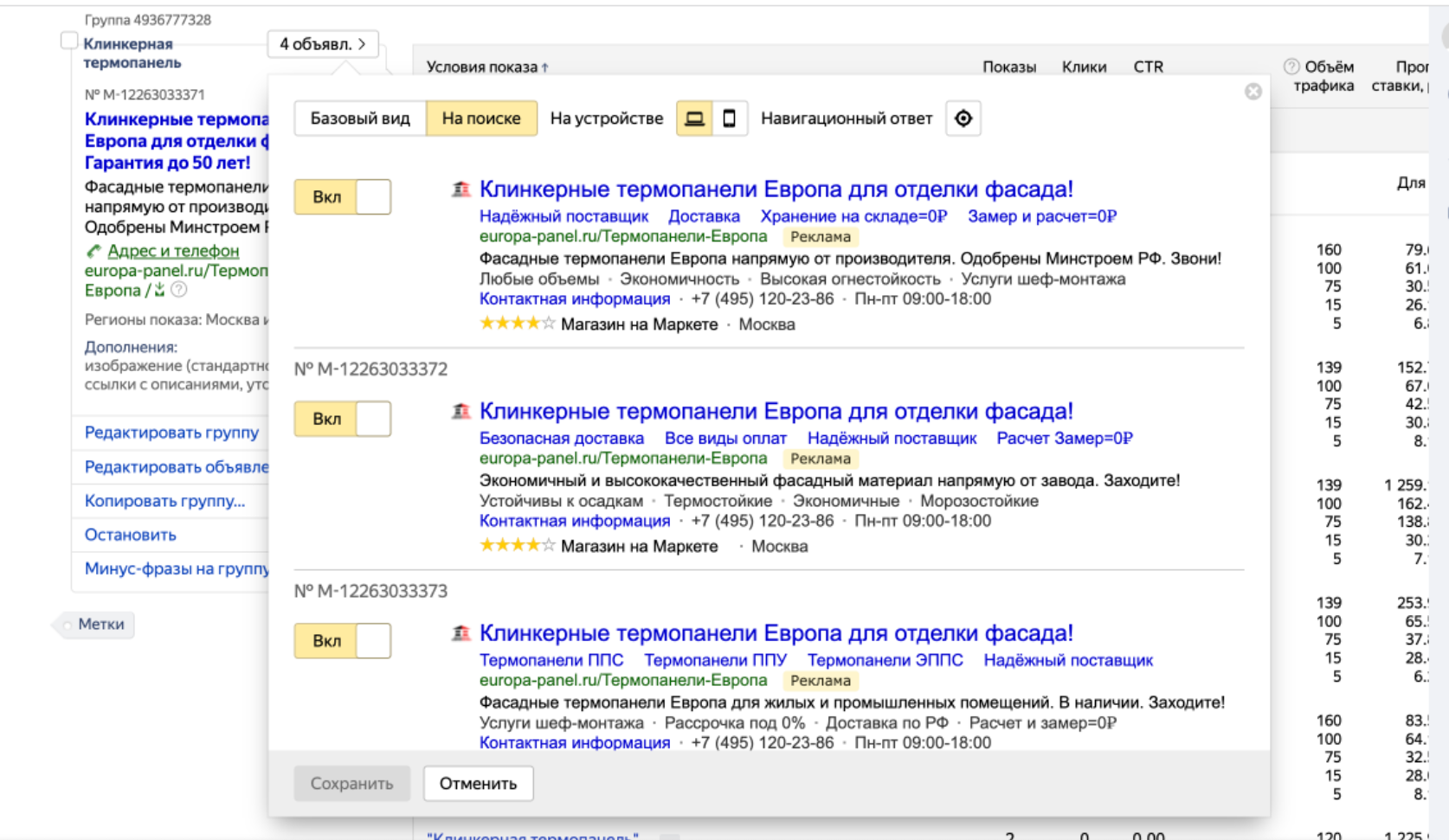
Task: Switch to Базовый вид tab
Action: point(360,119)
